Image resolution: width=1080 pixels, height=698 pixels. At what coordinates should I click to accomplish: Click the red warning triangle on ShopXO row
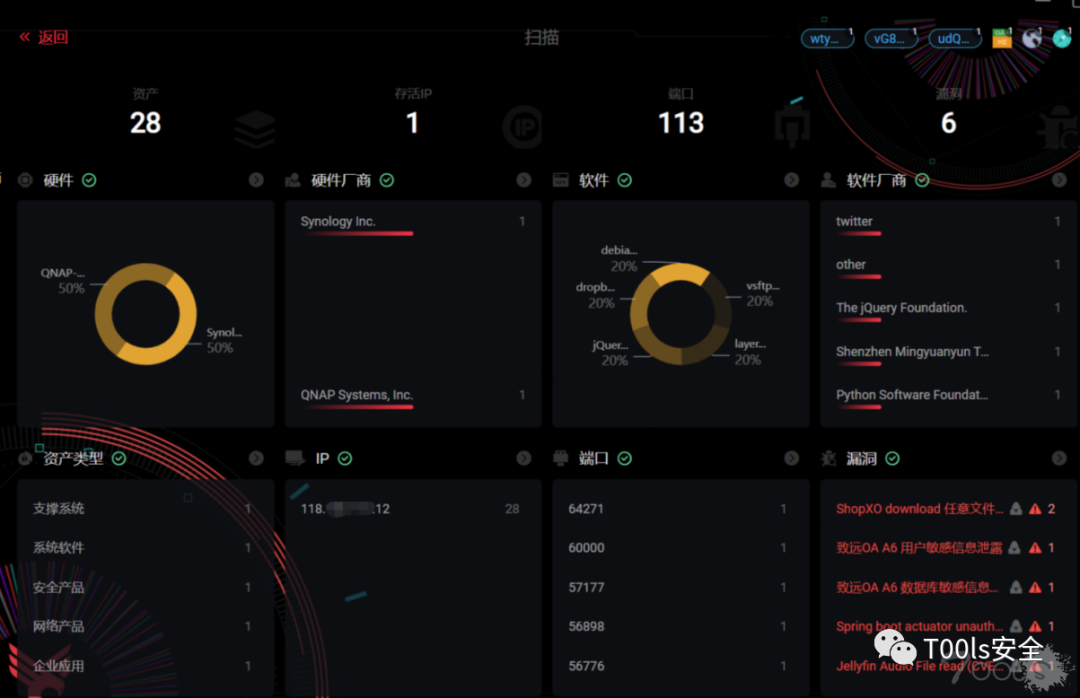1035,509
